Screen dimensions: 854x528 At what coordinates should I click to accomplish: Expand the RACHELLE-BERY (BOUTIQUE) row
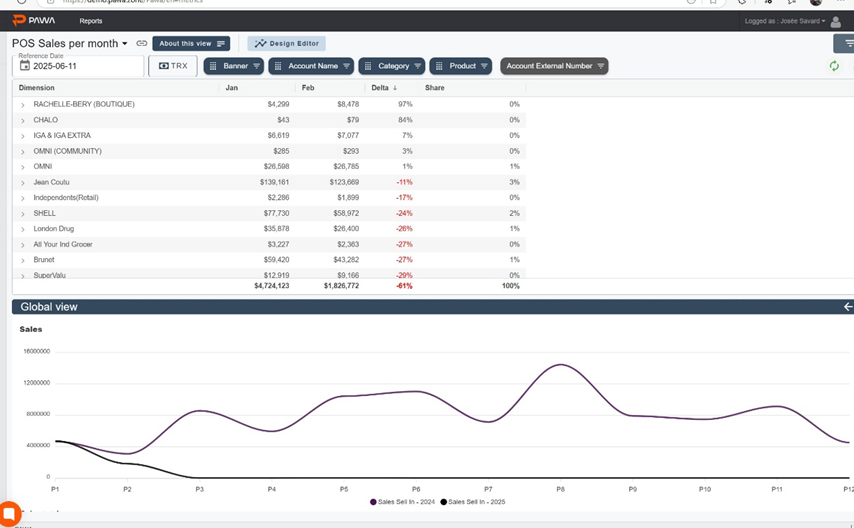pyautogui.click(x=23, y=105)
